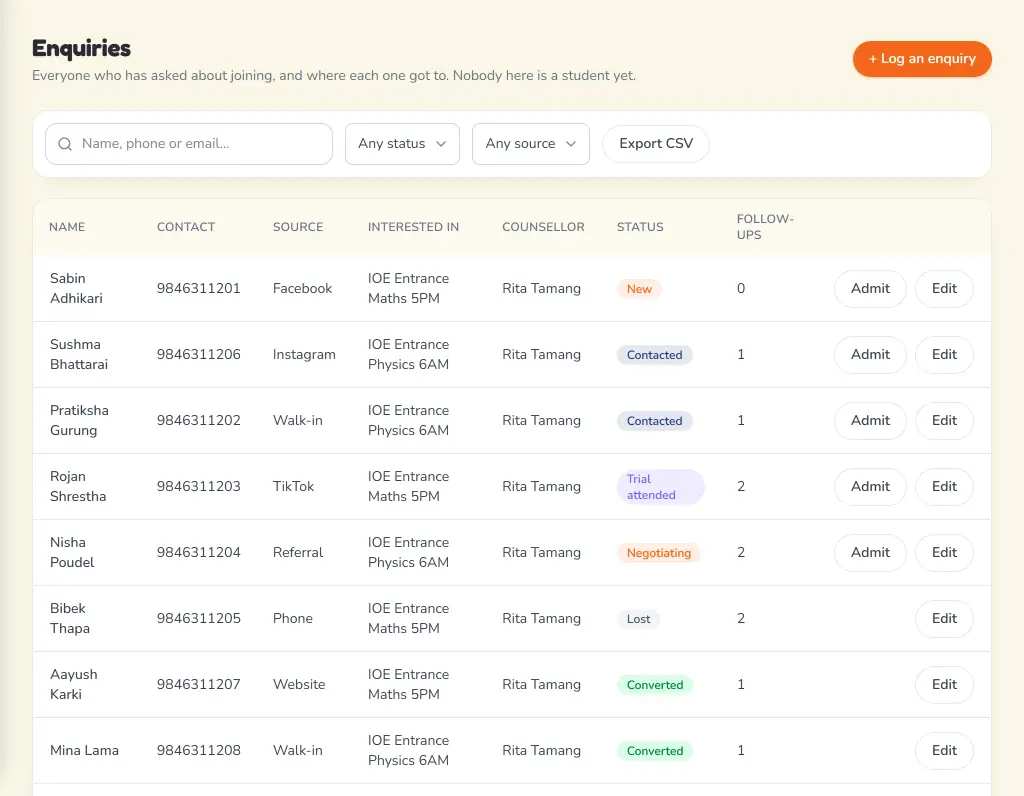The width and height of the screenshot is (1024, 796).
Task: Click the INTERESTED IN column header
Action: pyautogui.click(x=413, y=227)
